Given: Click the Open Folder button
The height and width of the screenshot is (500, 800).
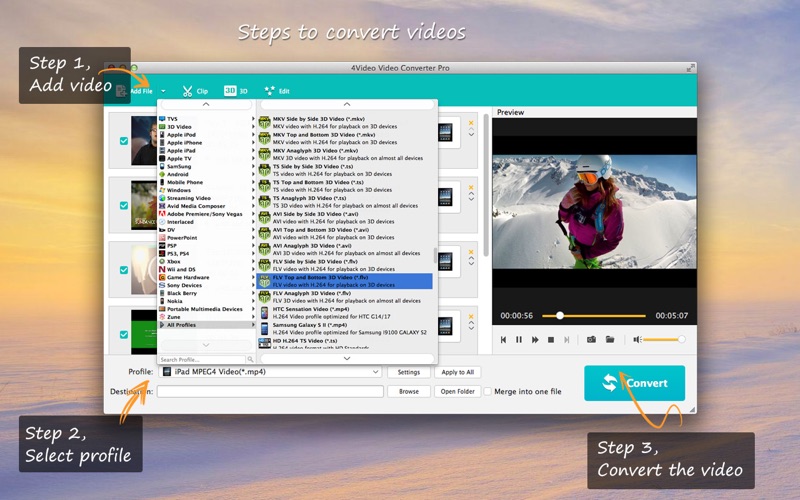Looking at the screenshot, I should pos(458,391).
